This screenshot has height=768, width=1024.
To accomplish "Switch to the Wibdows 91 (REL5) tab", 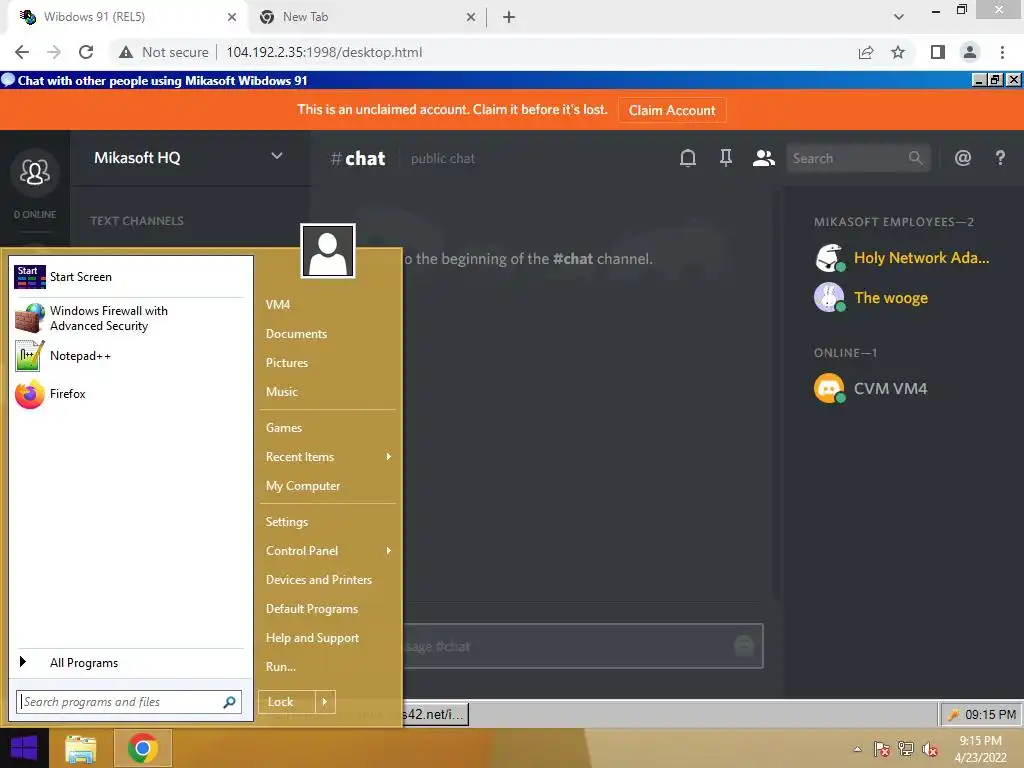I will (127, 17).
